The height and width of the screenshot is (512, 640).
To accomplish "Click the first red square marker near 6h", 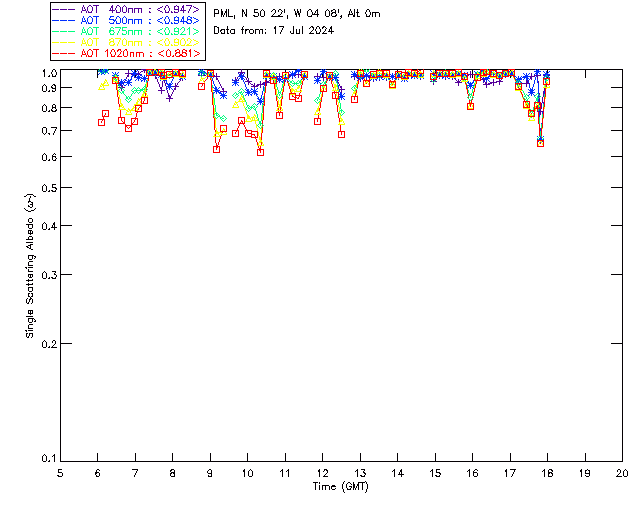I will 101,122.
